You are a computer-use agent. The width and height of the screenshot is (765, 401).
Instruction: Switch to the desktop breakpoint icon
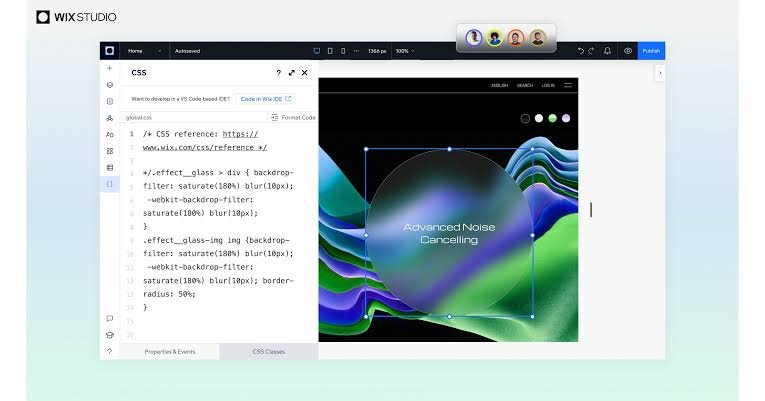[x=317, y=51]
